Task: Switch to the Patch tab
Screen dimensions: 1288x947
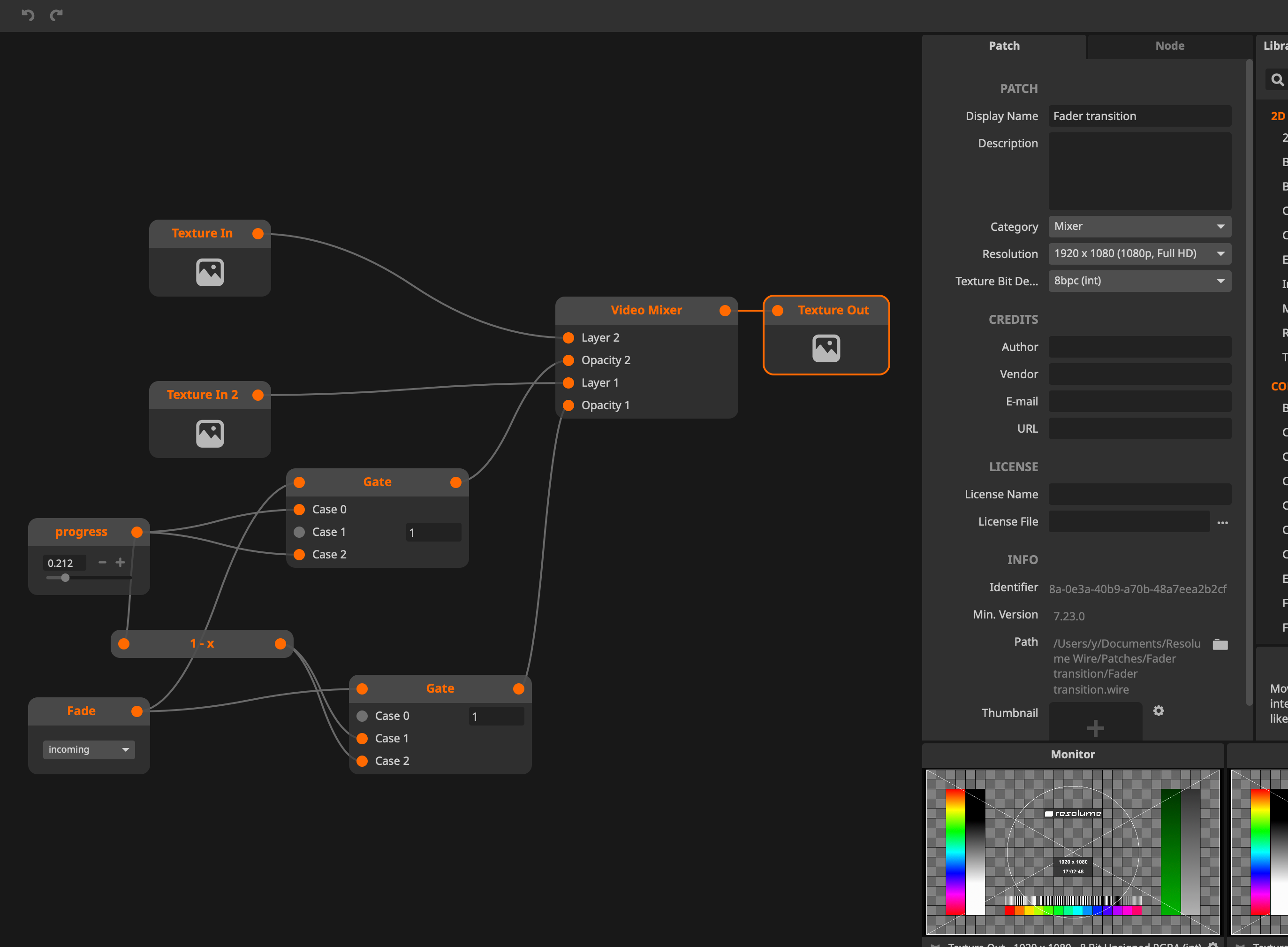Action: pos(1004,46)
